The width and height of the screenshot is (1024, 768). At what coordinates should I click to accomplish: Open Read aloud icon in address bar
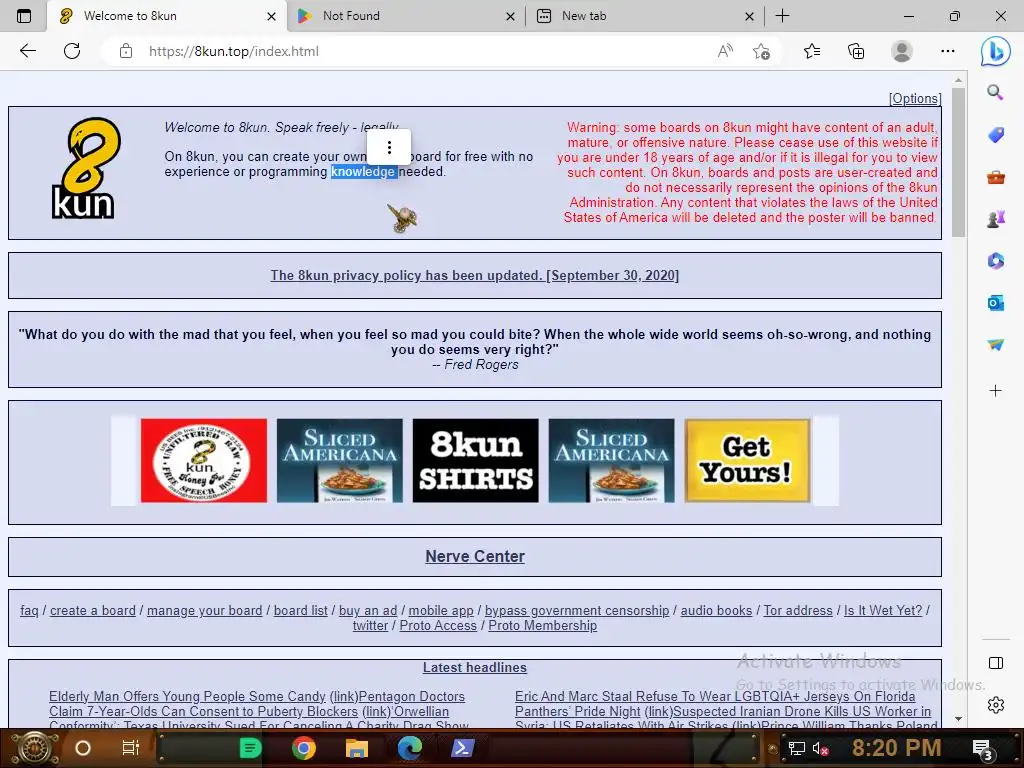pyautogui.click(x=725, y=51)
